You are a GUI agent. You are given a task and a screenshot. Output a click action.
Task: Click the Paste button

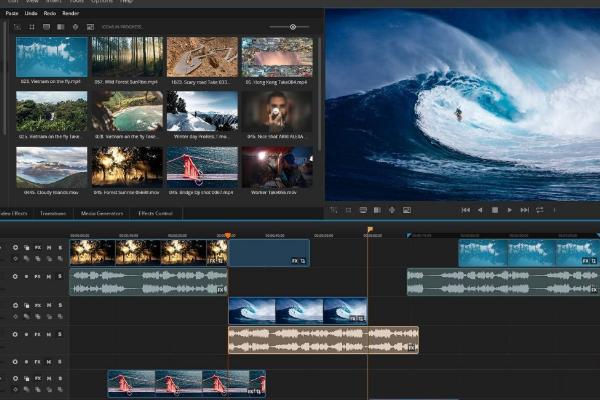(x=12, y=13)
